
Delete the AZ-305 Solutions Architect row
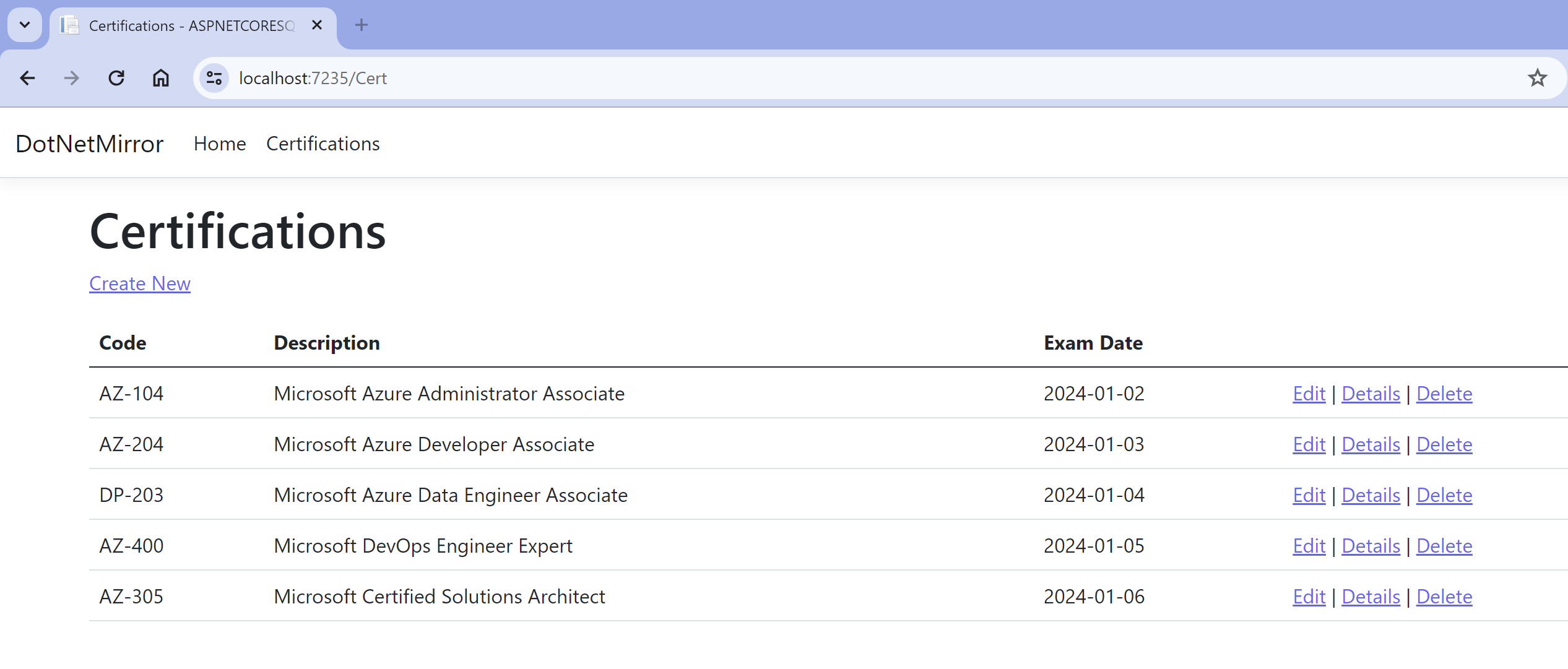[1444, 597]
